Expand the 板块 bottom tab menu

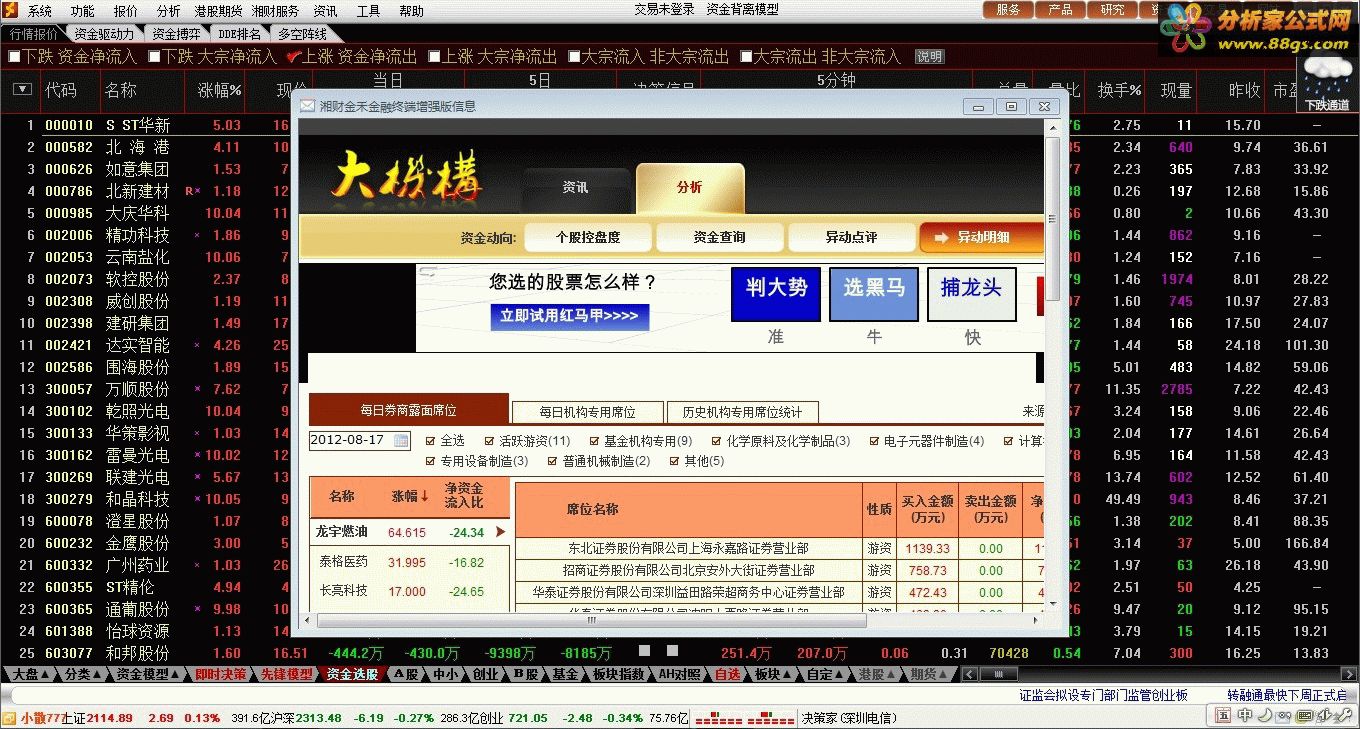click(787, 675)
